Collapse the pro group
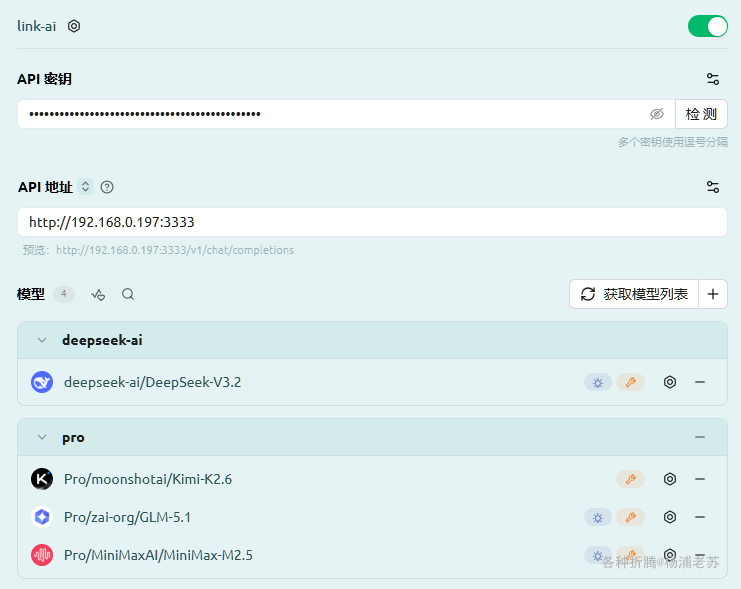The image size is (741, 589). [x=42, y=437]
